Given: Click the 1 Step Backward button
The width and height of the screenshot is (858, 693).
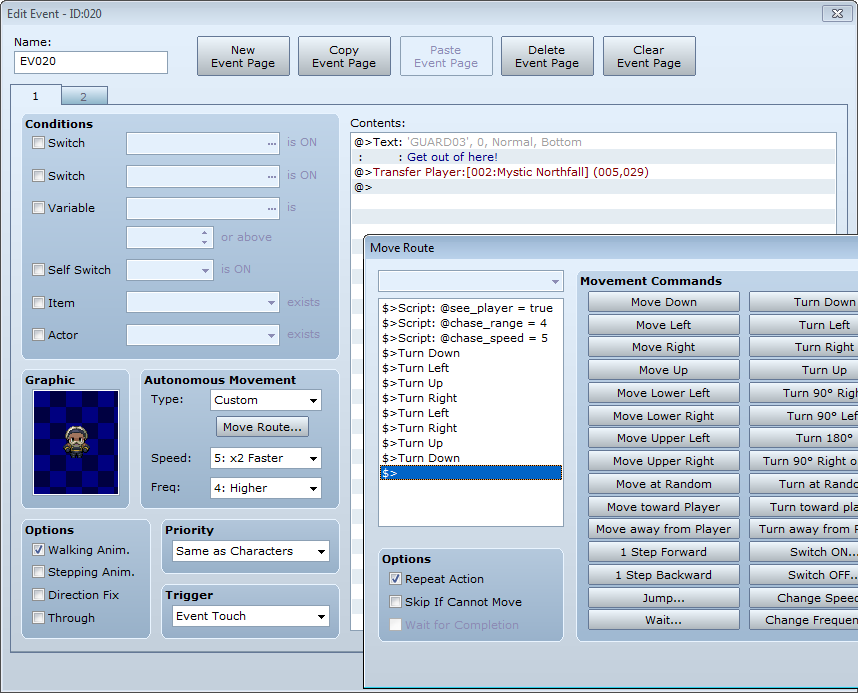Looking at the screenshot, I should tap(664, 575).
